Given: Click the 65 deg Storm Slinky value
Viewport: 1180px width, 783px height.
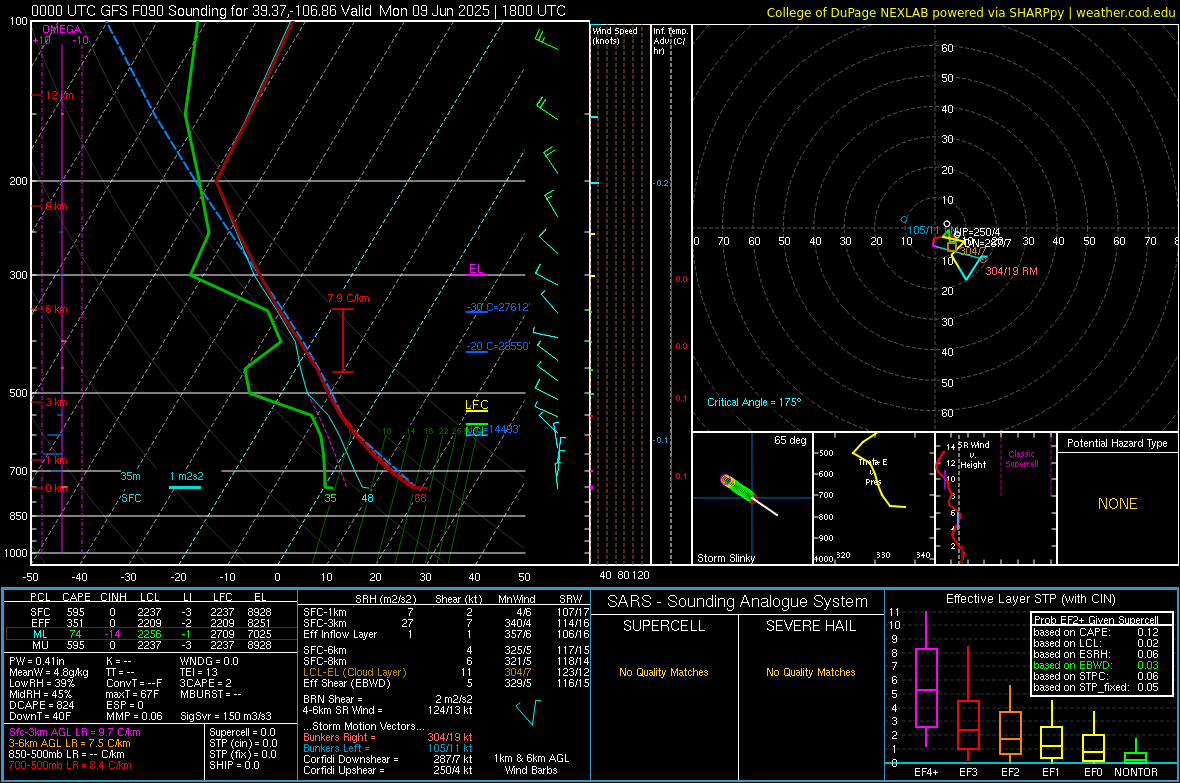Looking at the screenshot, I should click(790, 440).
